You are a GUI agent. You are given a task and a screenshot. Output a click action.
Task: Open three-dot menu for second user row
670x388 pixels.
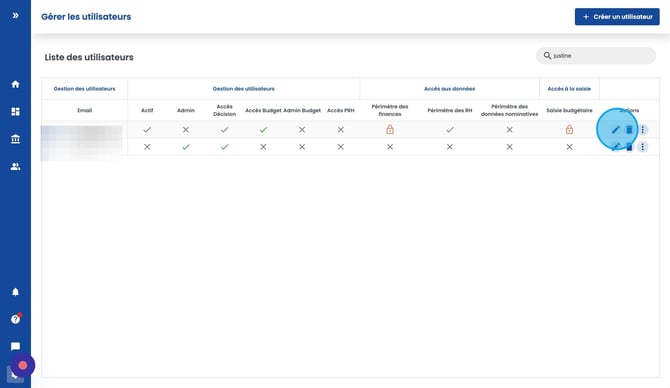(643, 147)
